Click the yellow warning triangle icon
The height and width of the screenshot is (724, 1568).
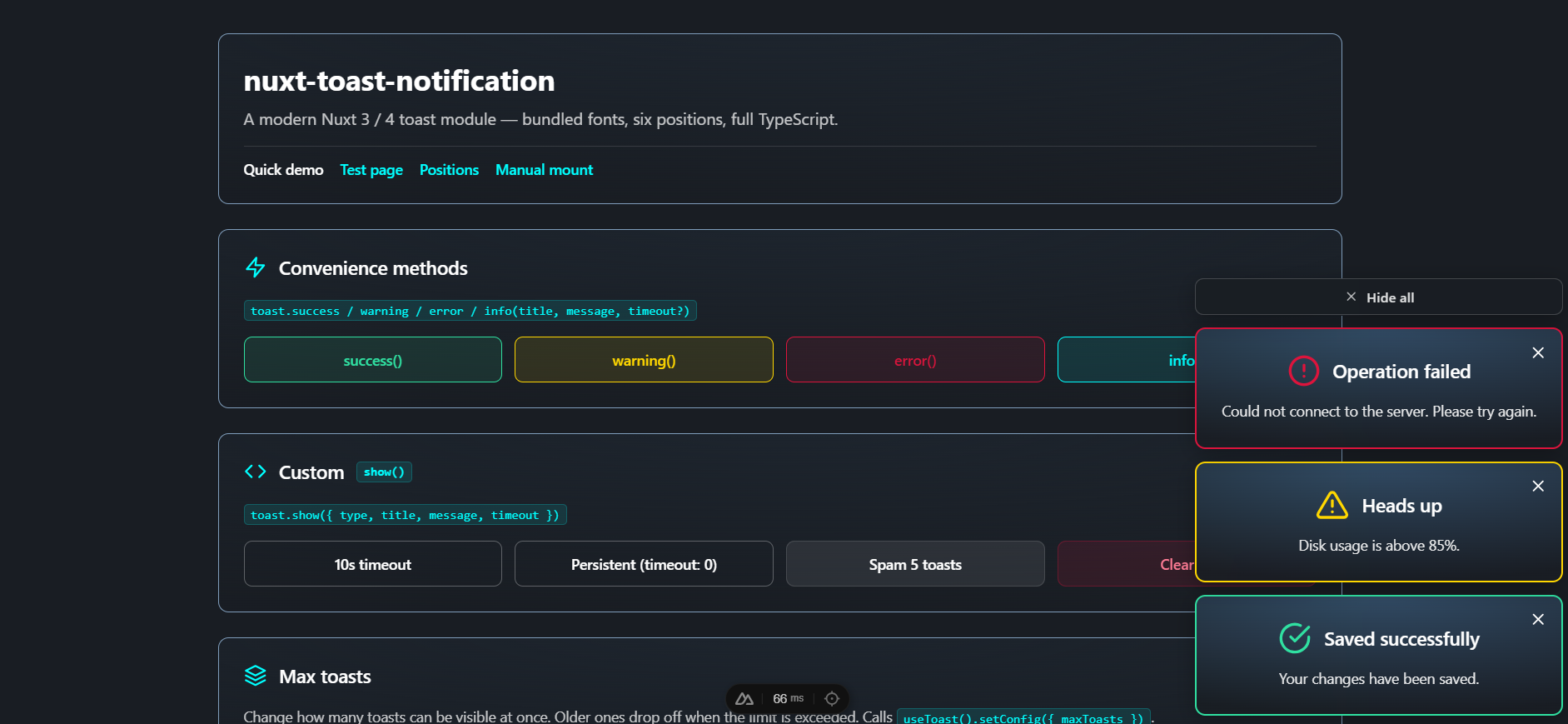click(x=1332, y=505)
